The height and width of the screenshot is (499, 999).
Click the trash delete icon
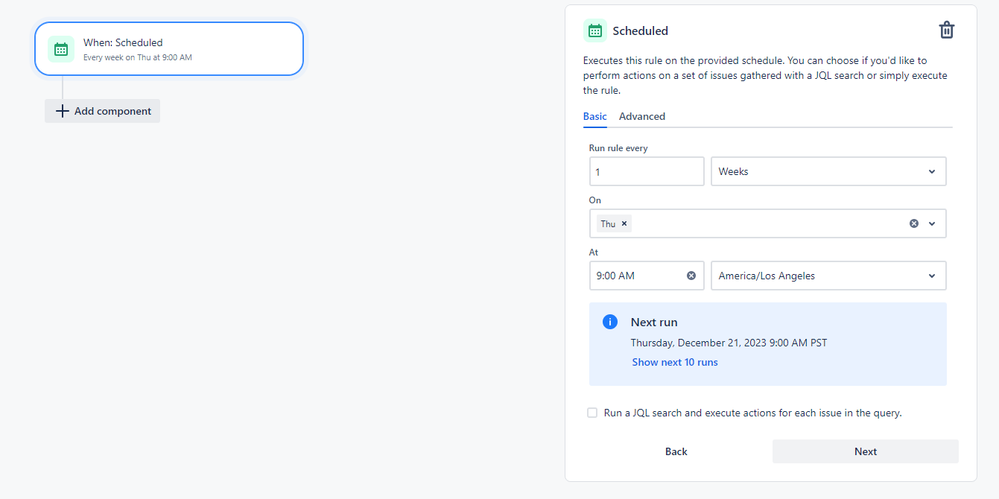pos(946,30)
